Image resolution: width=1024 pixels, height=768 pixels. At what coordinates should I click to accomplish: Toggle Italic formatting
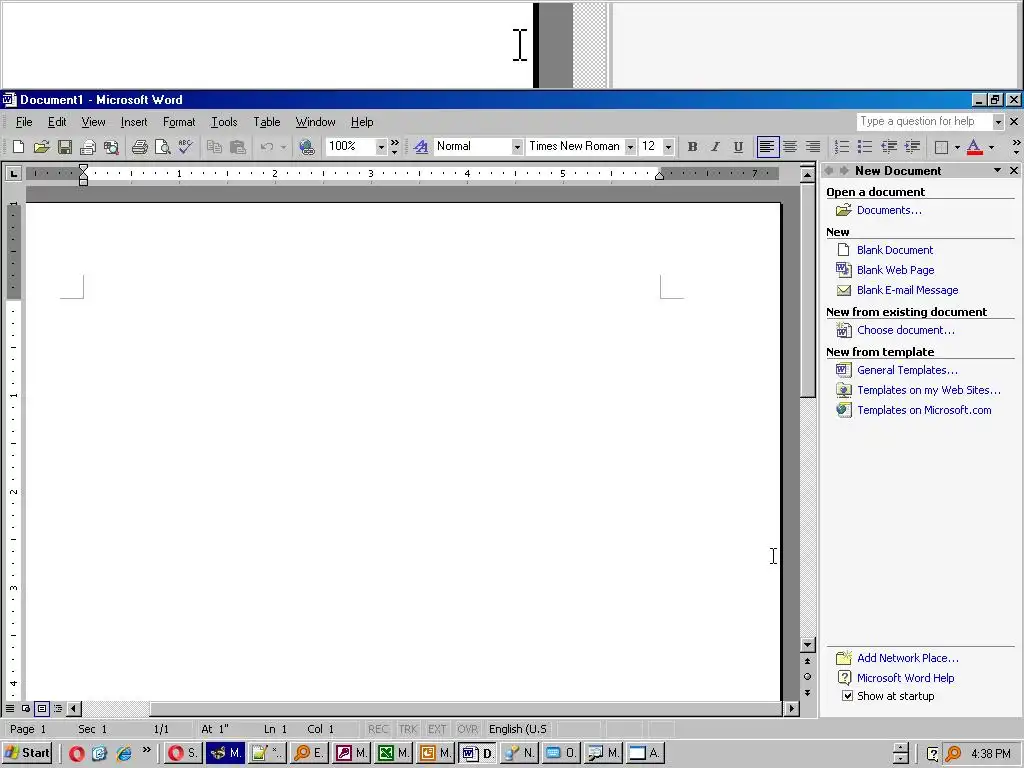coord(715,147)
